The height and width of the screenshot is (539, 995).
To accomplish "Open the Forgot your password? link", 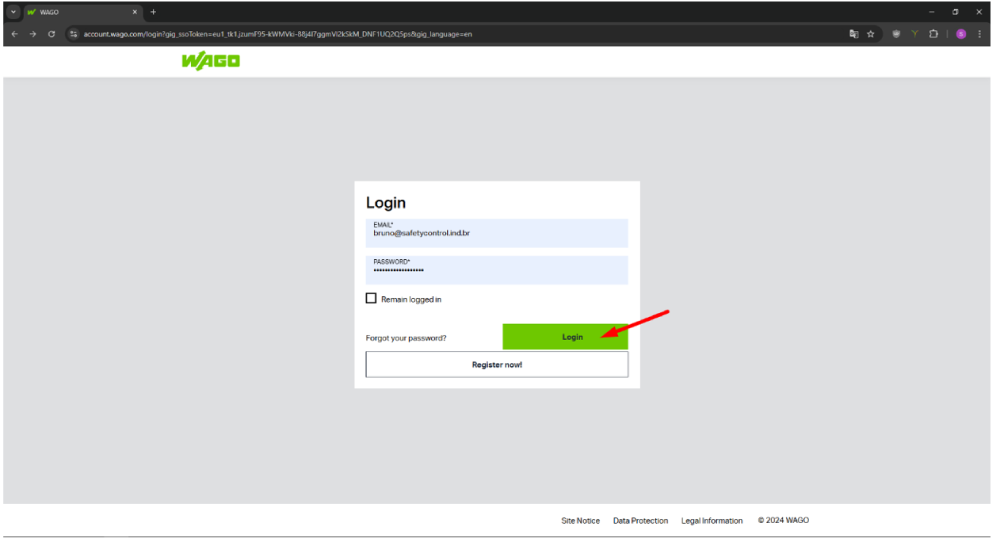I will 406,338.
